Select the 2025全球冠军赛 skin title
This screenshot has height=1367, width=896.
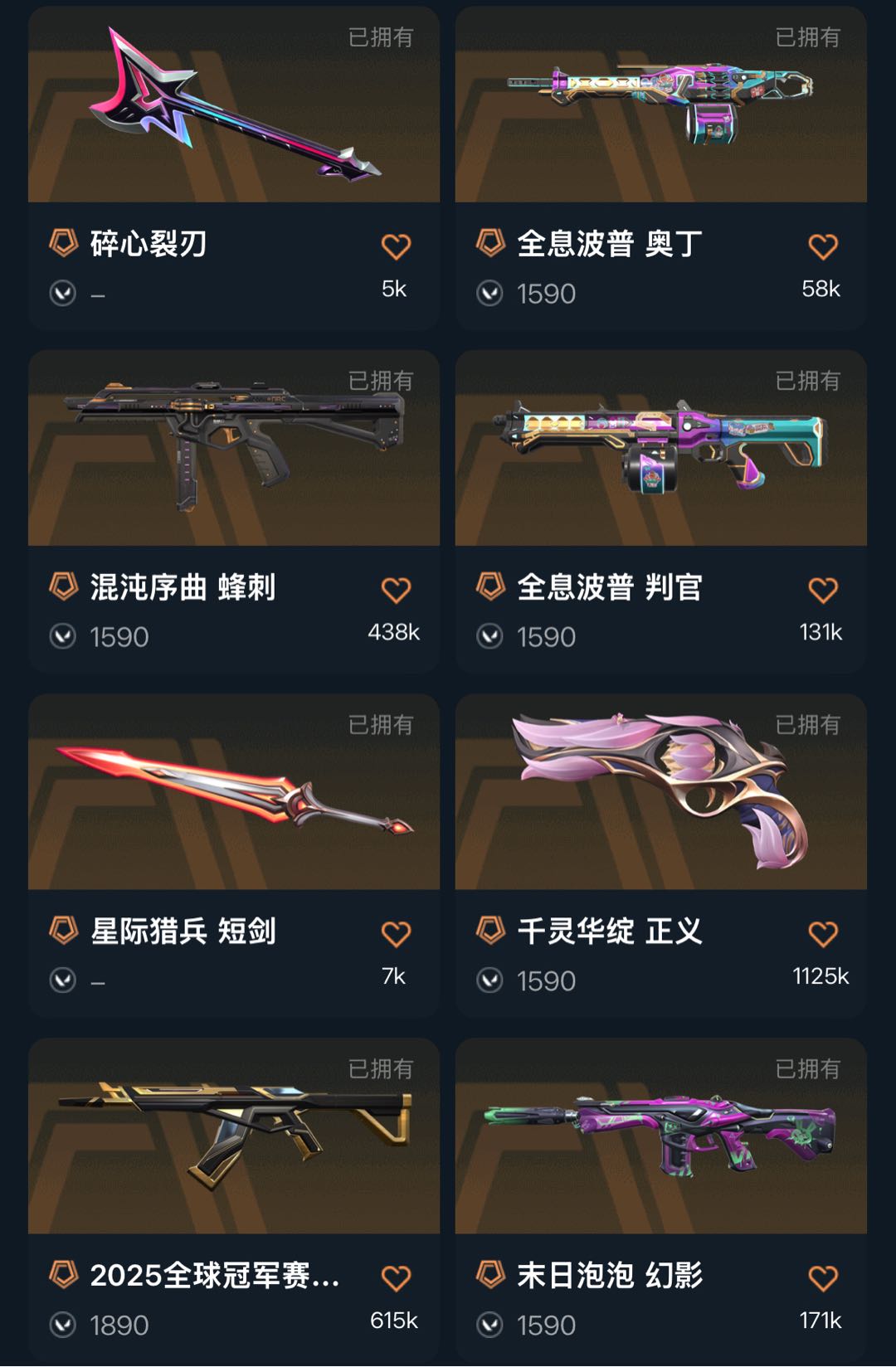click(215, 1275)
